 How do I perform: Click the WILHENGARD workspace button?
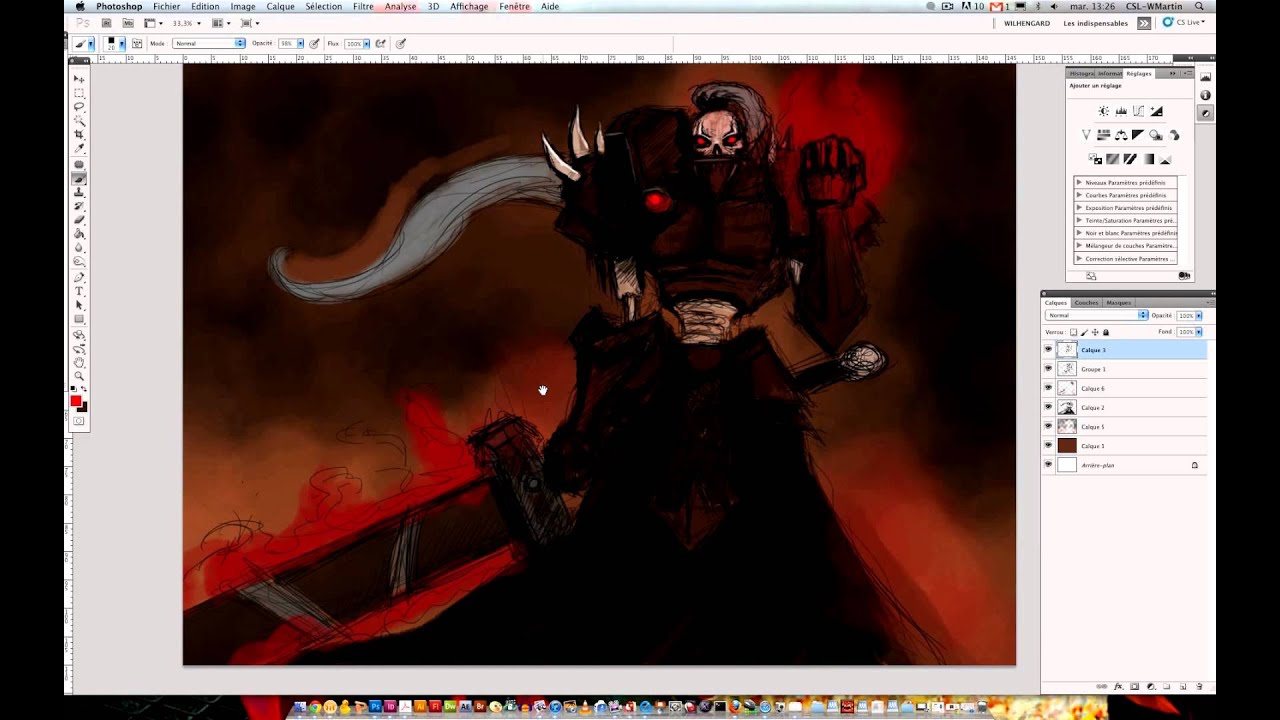pos(1027,23)
